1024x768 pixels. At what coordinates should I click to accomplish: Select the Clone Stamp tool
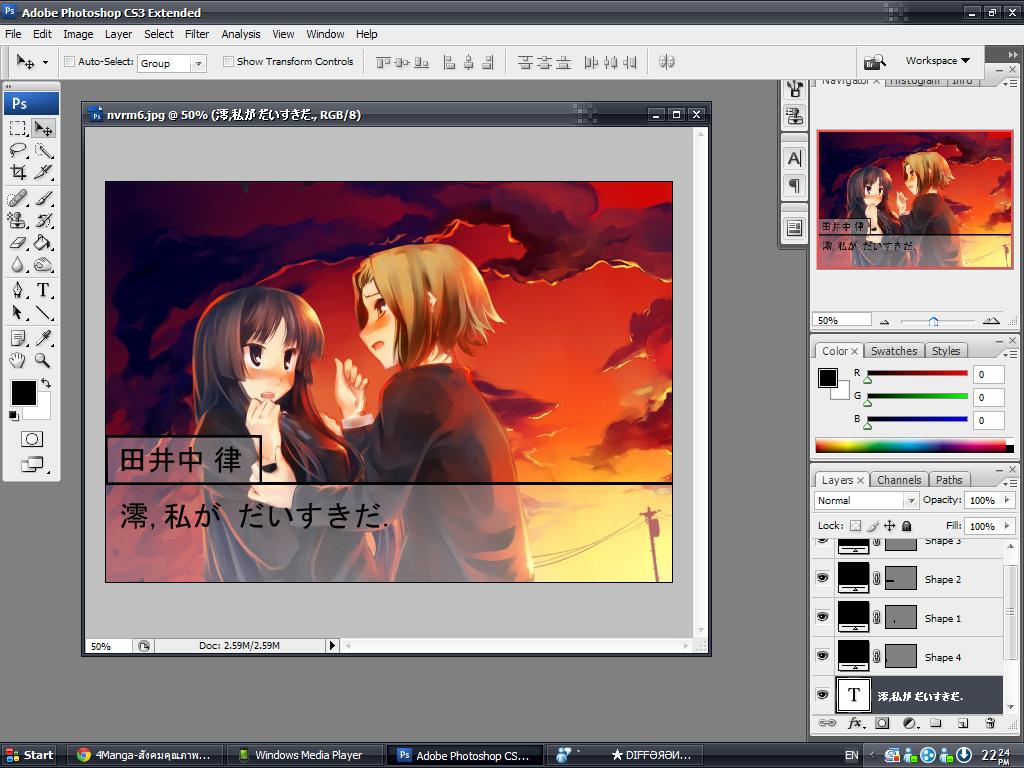18,220
